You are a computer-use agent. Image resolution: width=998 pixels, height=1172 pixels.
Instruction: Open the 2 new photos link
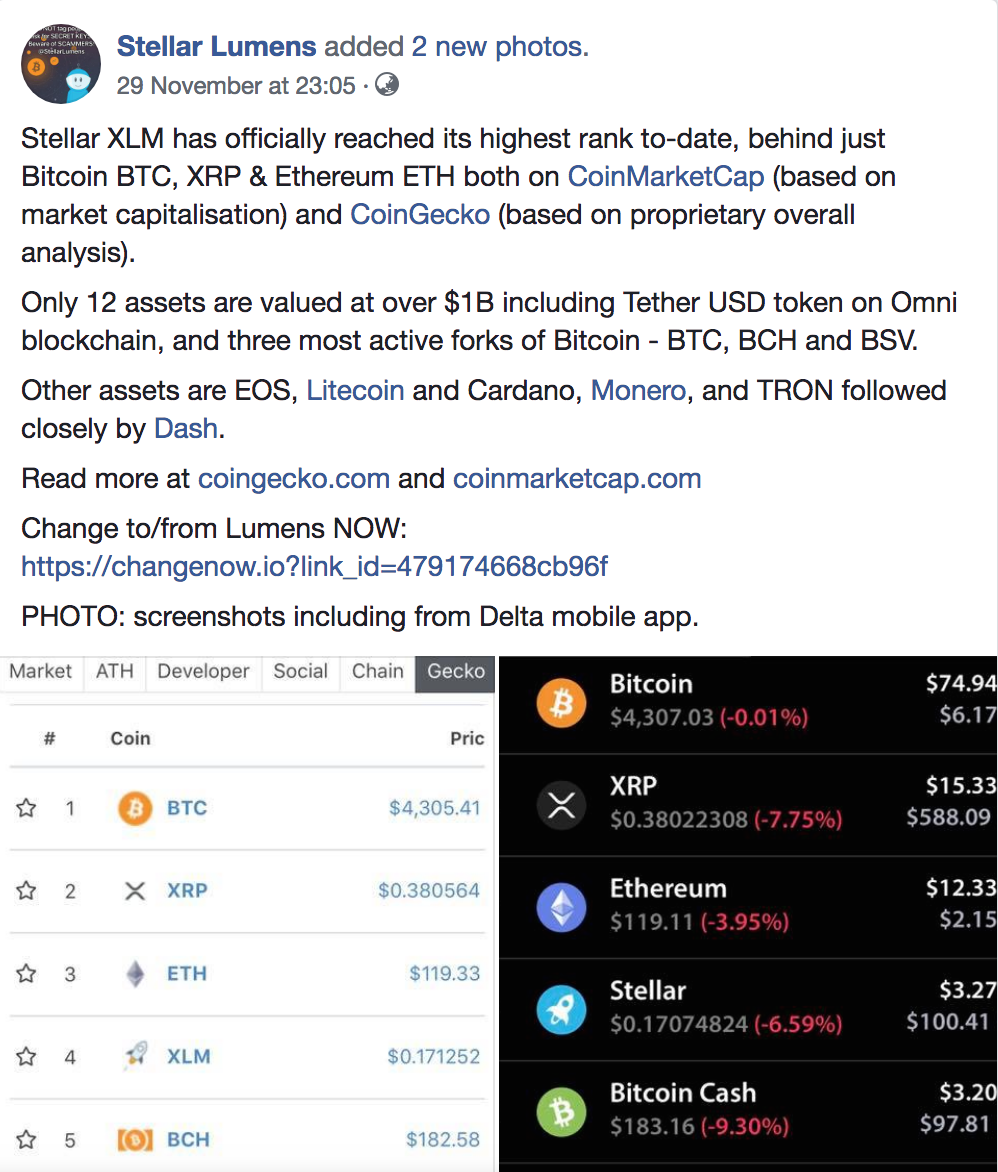click(x=499, y=46)
